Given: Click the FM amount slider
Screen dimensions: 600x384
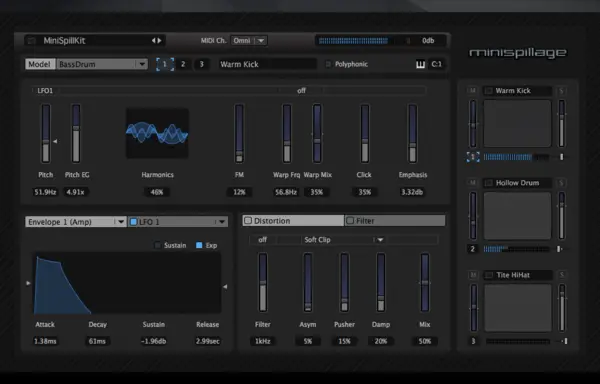Looking at the screenshot, I should tap(239, 134).
